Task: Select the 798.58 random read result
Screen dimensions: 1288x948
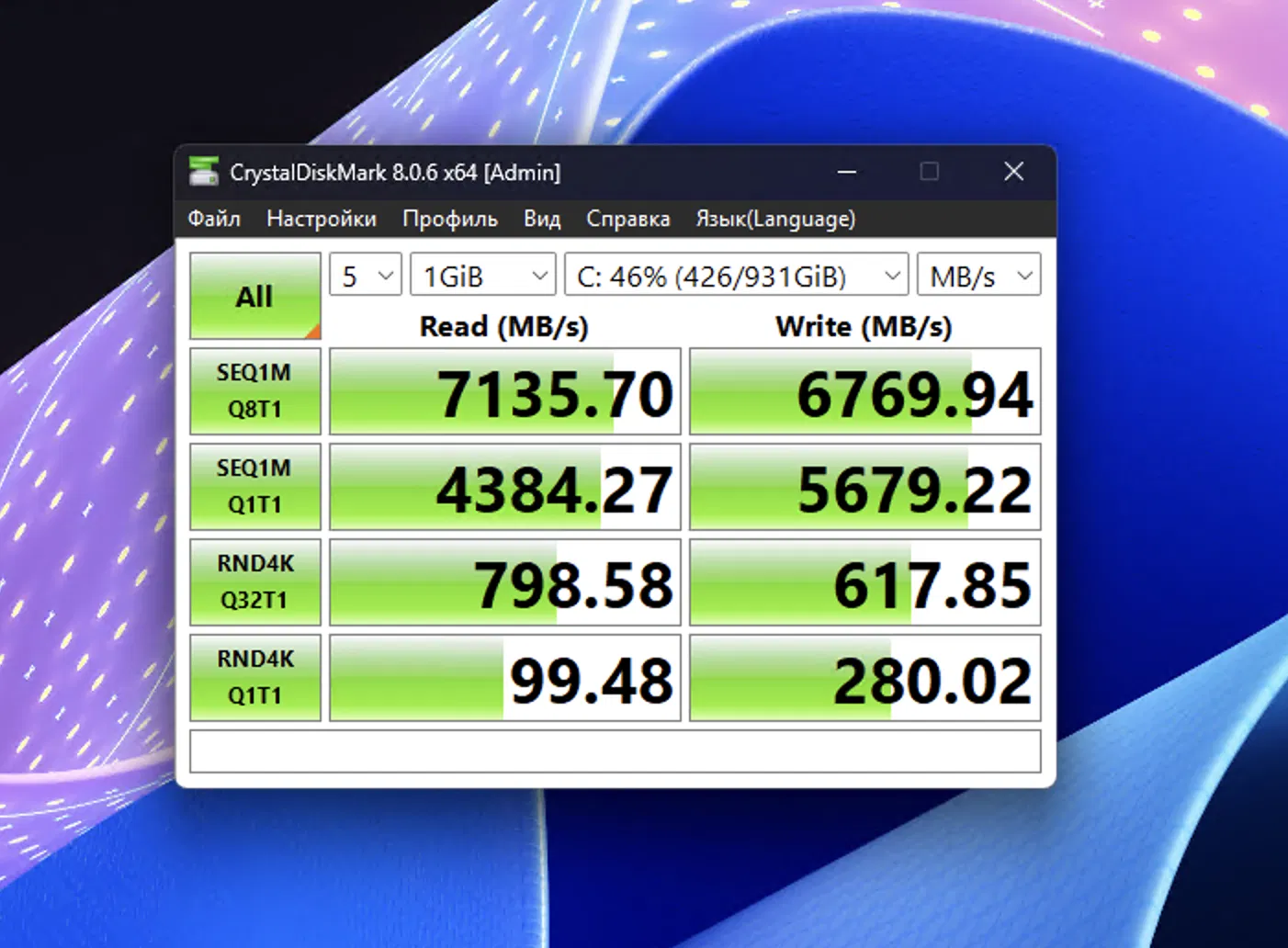Action: 505,582
